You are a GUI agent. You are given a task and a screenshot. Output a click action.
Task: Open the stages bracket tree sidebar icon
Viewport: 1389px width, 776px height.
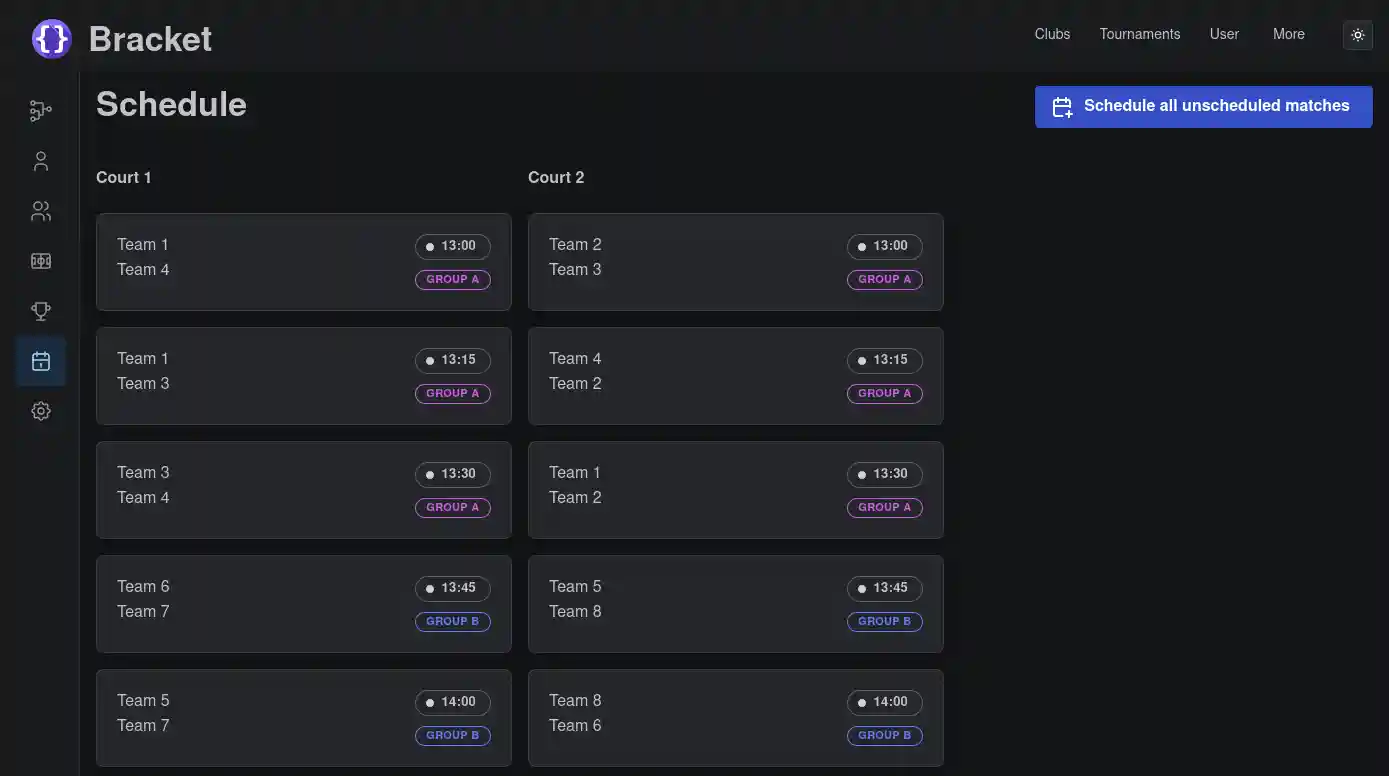[41, 111]
